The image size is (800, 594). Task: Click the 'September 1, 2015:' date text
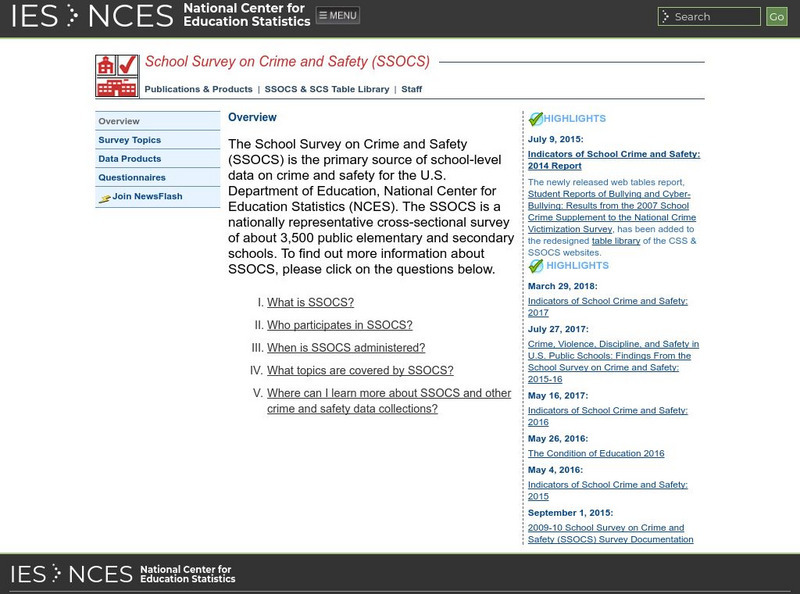point(570,513)
